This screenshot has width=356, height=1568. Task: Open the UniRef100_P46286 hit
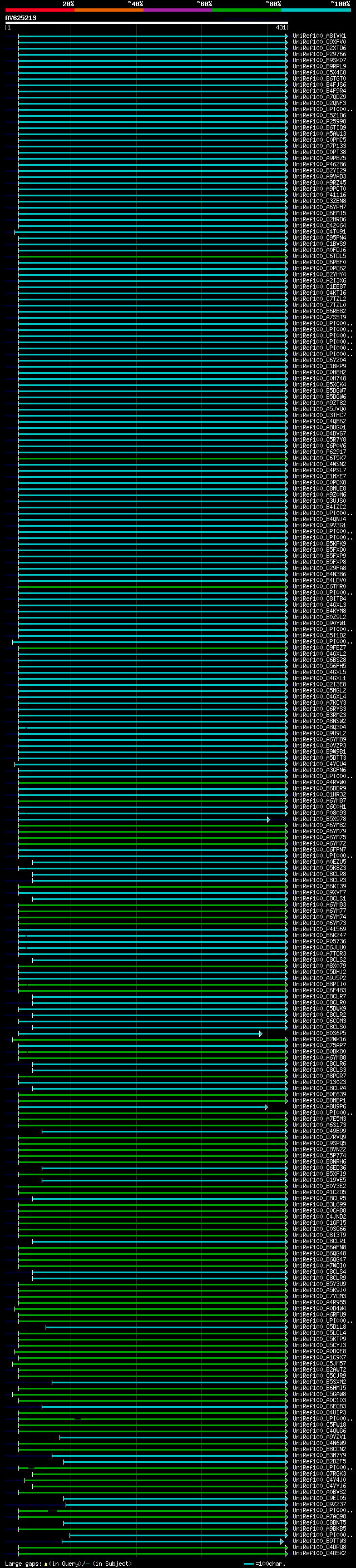pos(319,164)
